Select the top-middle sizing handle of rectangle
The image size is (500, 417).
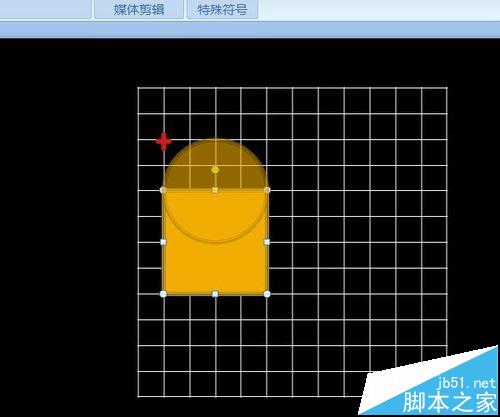coord(215,190)
